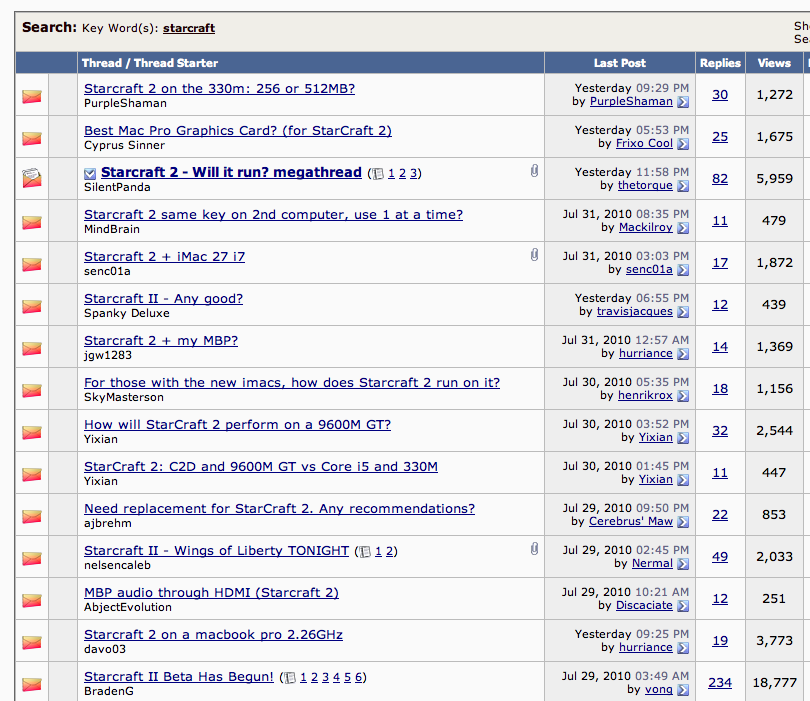Open Wings of Liberty TONIGHT thread
Screen dimensions: 810x701
pos(216,551)
